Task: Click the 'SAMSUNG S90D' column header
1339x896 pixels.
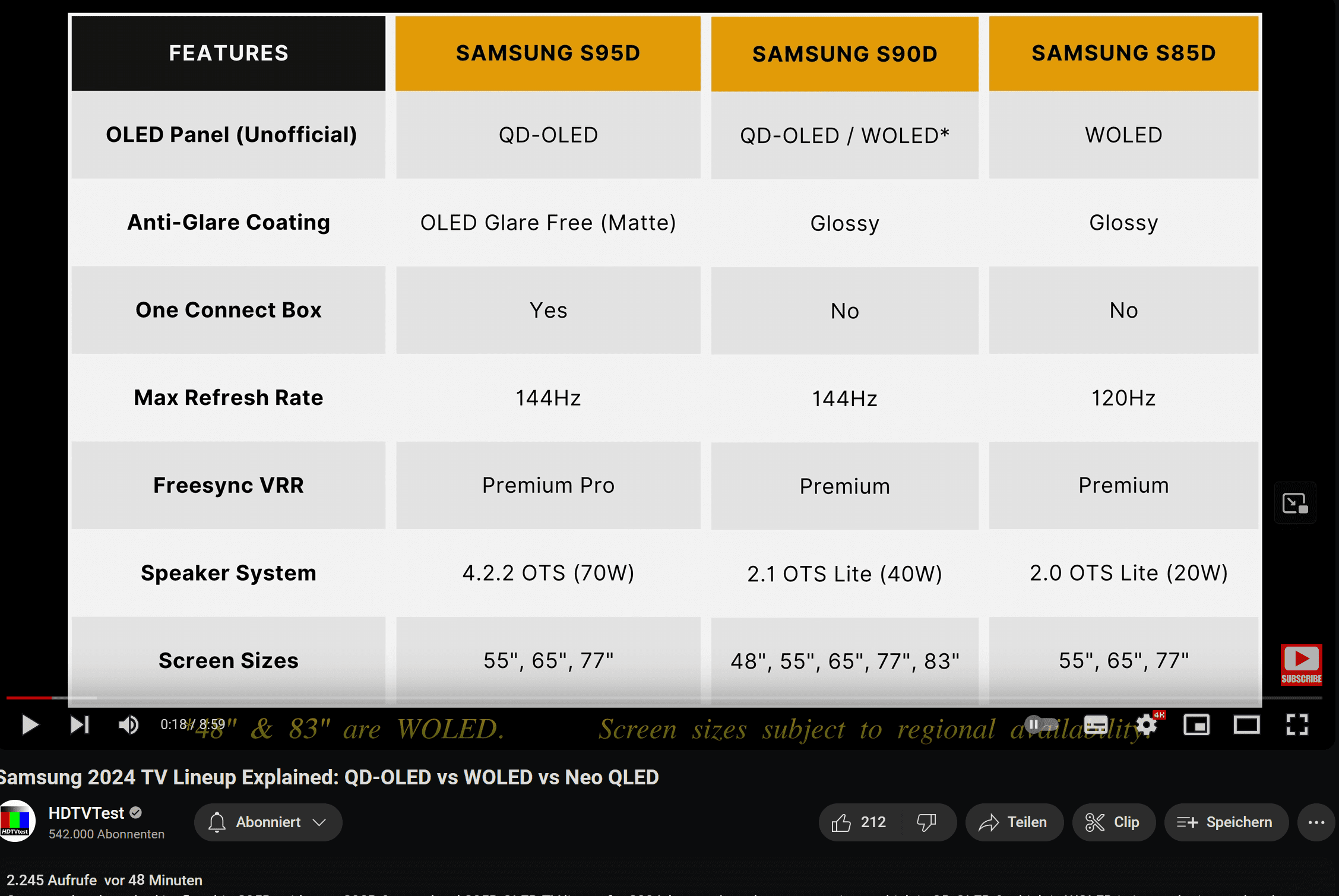Action: coord(844,54)
